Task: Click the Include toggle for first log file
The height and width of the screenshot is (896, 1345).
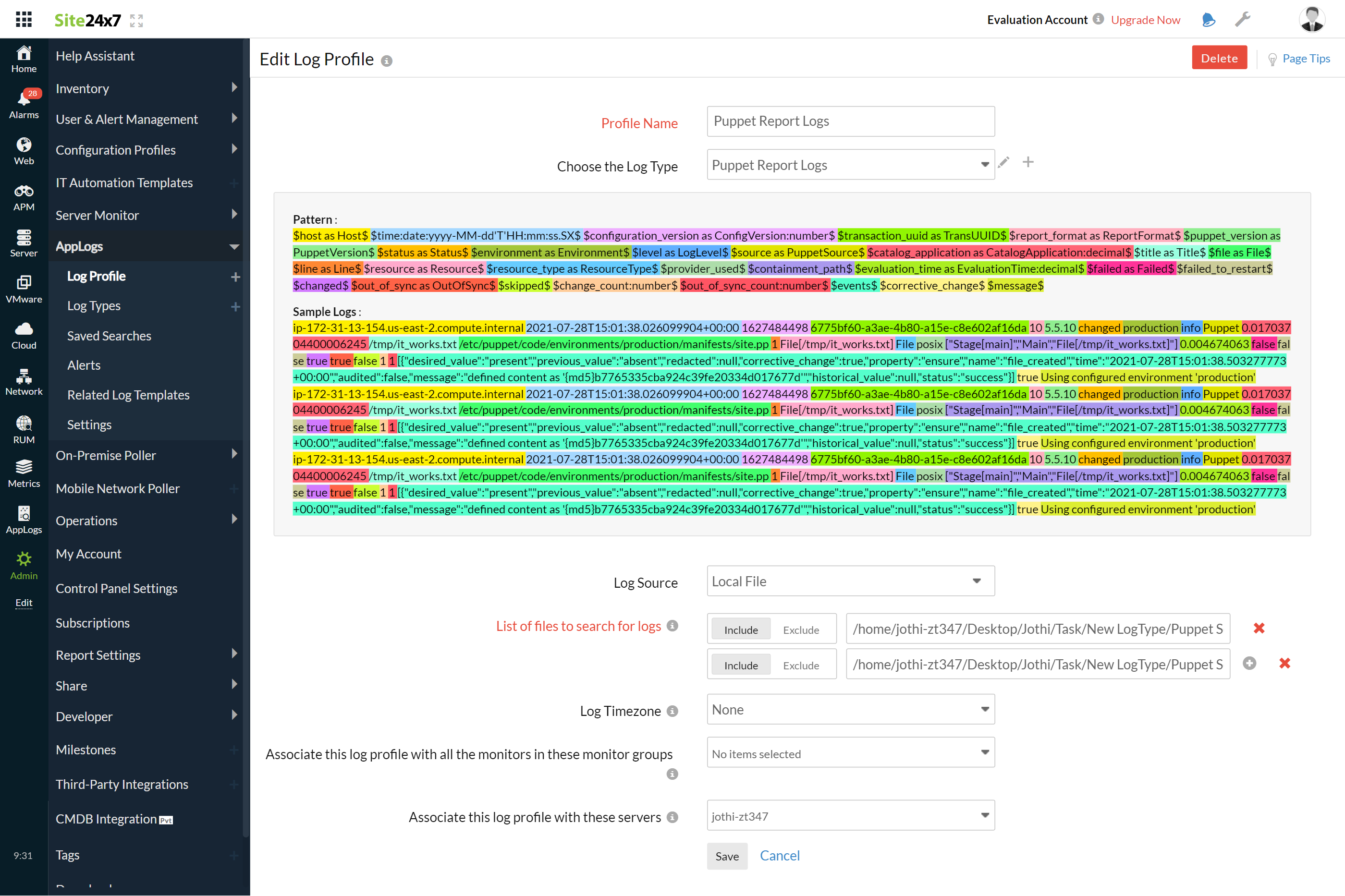Action: (x=740, y=629)
